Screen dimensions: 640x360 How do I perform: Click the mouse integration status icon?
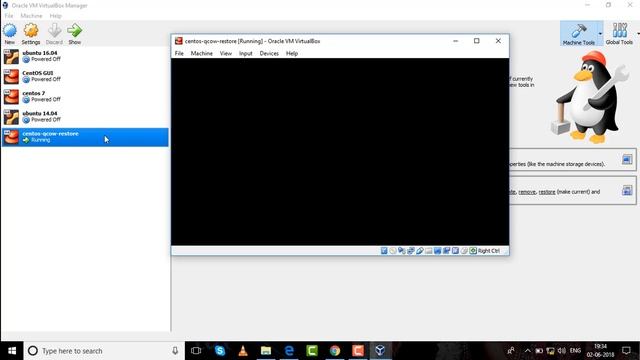click(x=464, y=251)
